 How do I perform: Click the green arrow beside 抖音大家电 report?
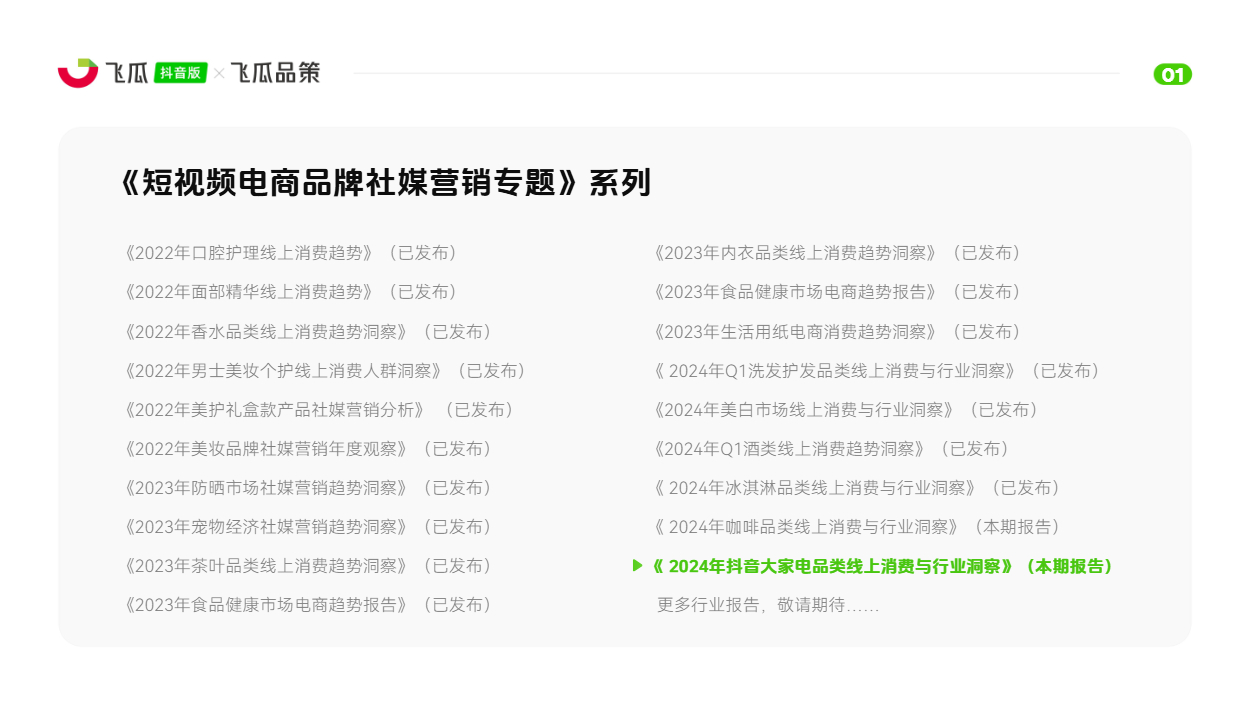pyautogui.click(x=638, y=566)
